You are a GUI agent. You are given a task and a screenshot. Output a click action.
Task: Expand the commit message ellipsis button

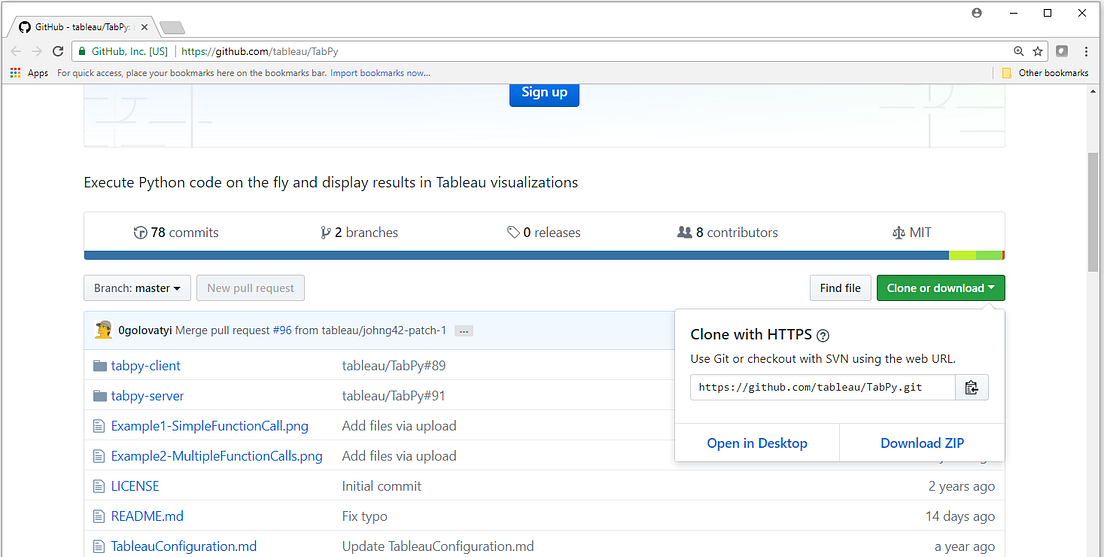463,330
